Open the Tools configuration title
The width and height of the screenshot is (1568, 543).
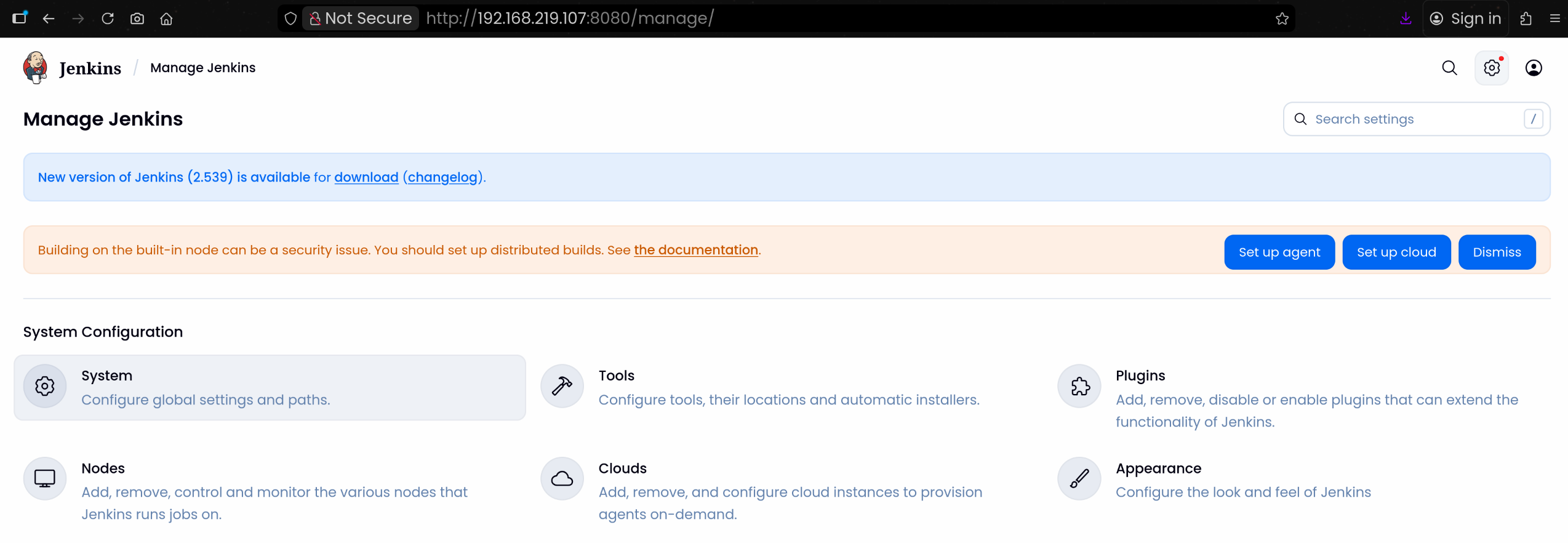[616, 376]
